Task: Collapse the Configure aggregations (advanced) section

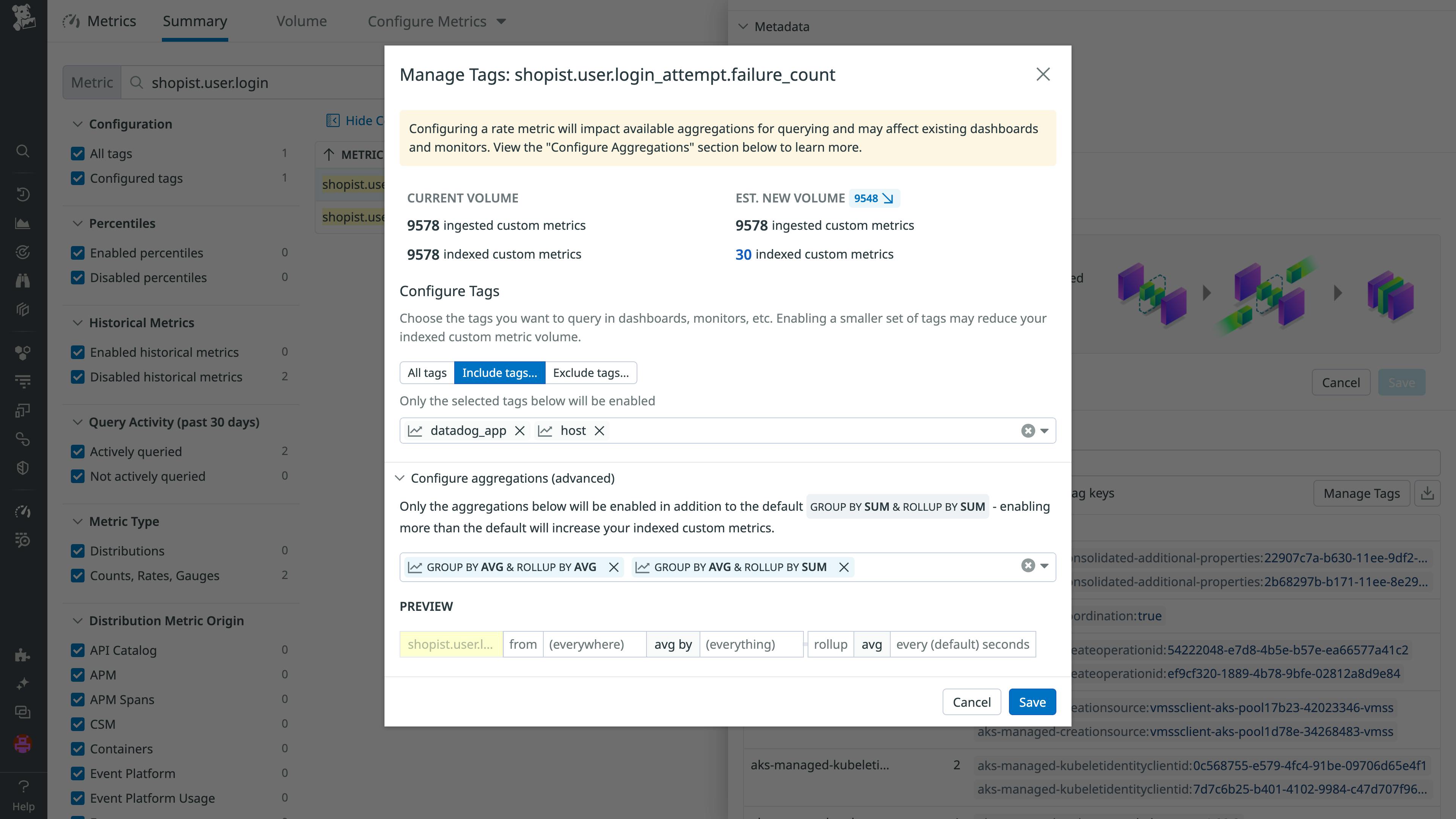Action: click(401, 478)
